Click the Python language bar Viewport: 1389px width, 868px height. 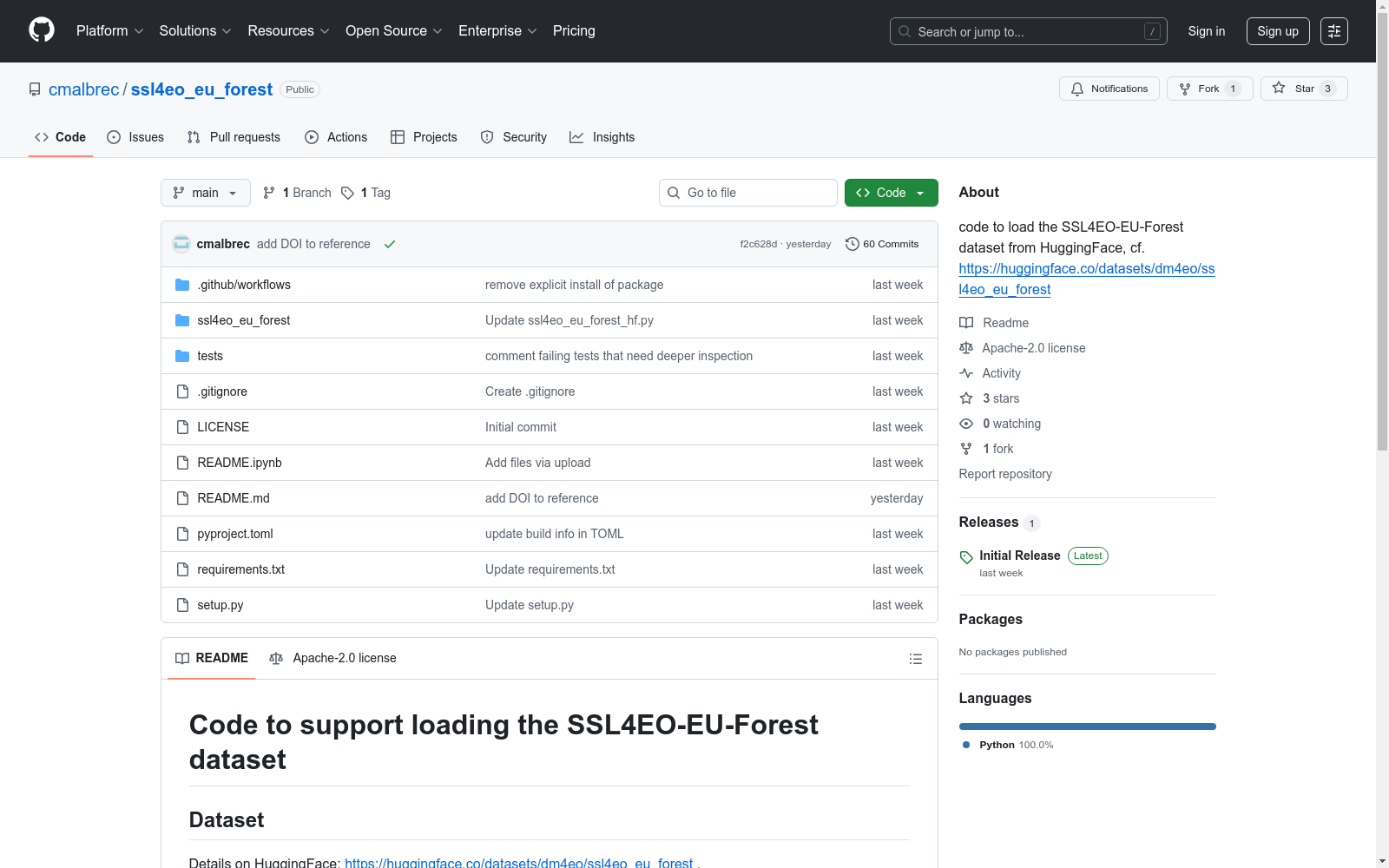tap(1088, 727)
